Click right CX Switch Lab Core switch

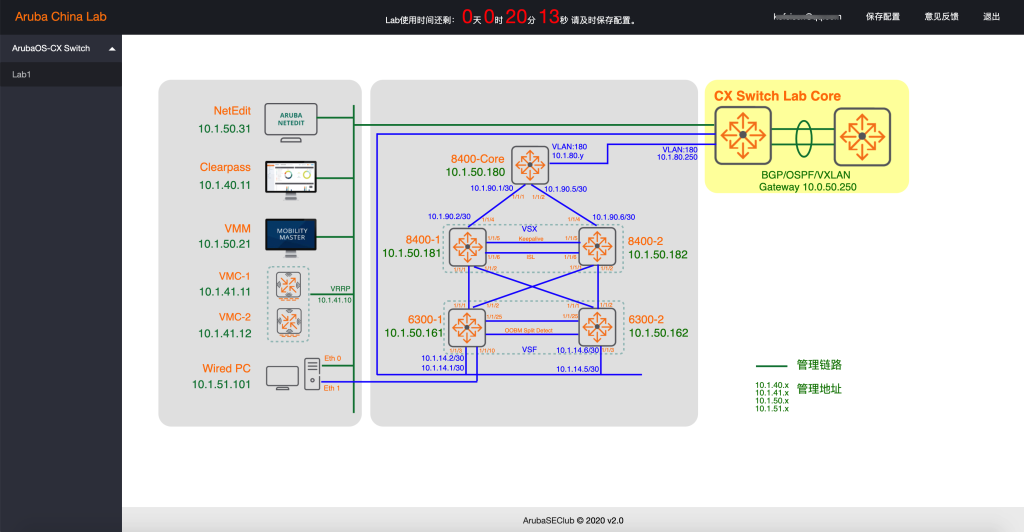click(x=864, y=134)
